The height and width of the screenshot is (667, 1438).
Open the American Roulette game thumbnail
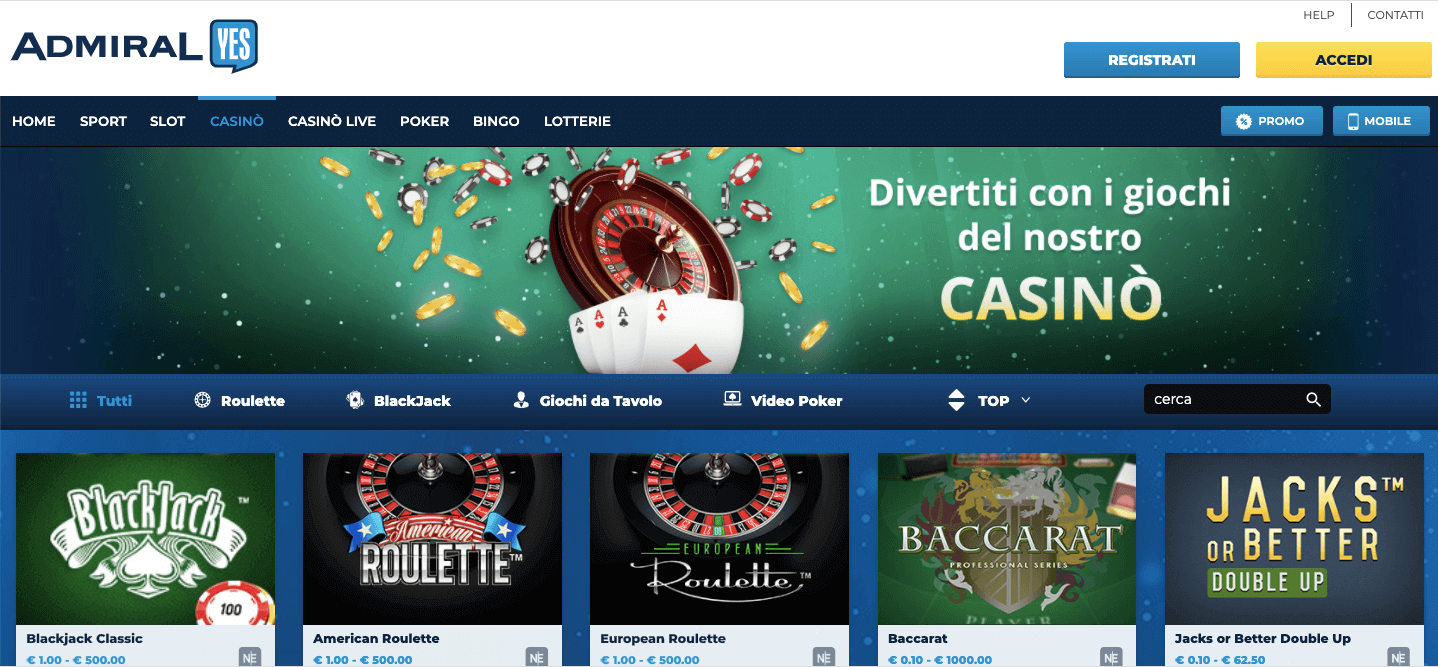(432, 539)
